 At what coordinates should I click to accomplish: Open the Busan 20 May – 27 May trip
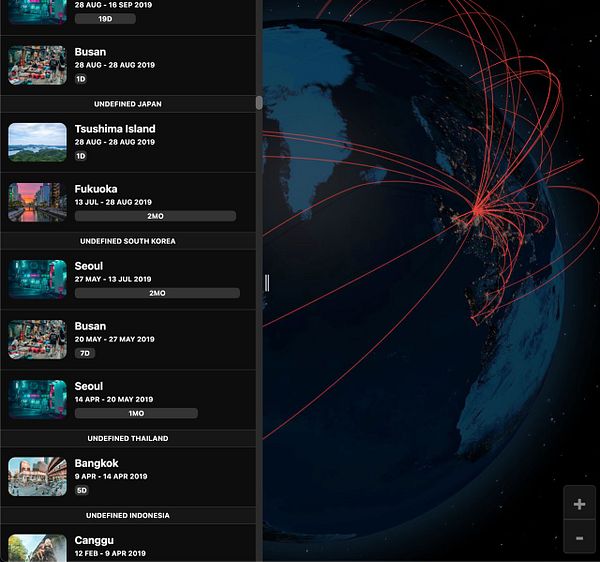(x=128, y=340)
